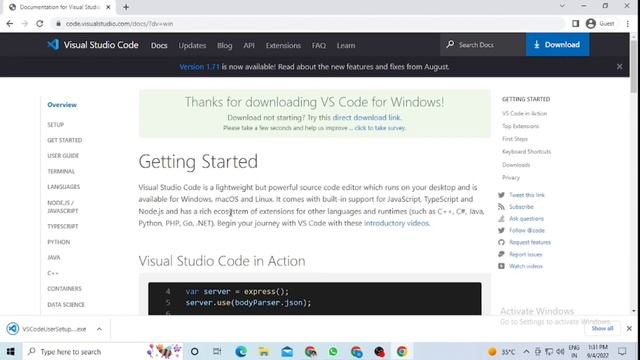Viewport: 640px width, 360px height.
Task: Open the API menu item
Action: coord(249,45)
